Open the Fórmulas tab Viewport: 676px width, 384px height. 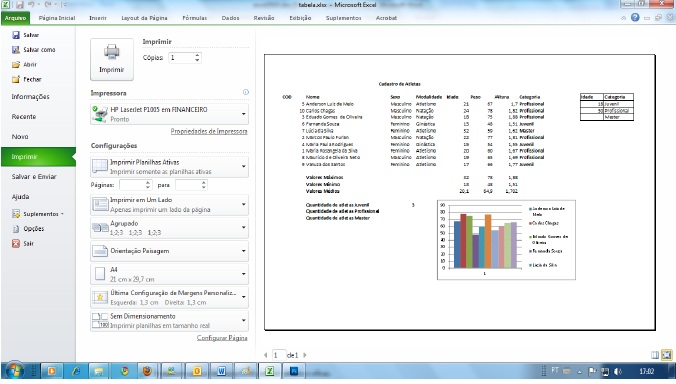194,18
